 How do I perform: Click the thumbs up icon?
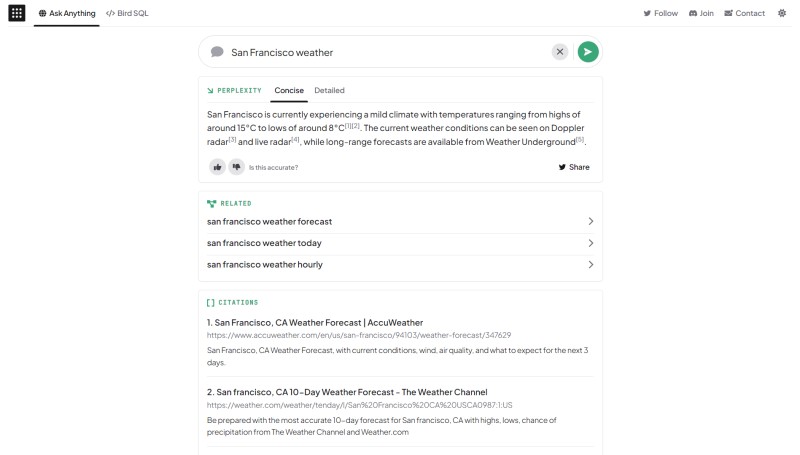[x=217, y=167]
